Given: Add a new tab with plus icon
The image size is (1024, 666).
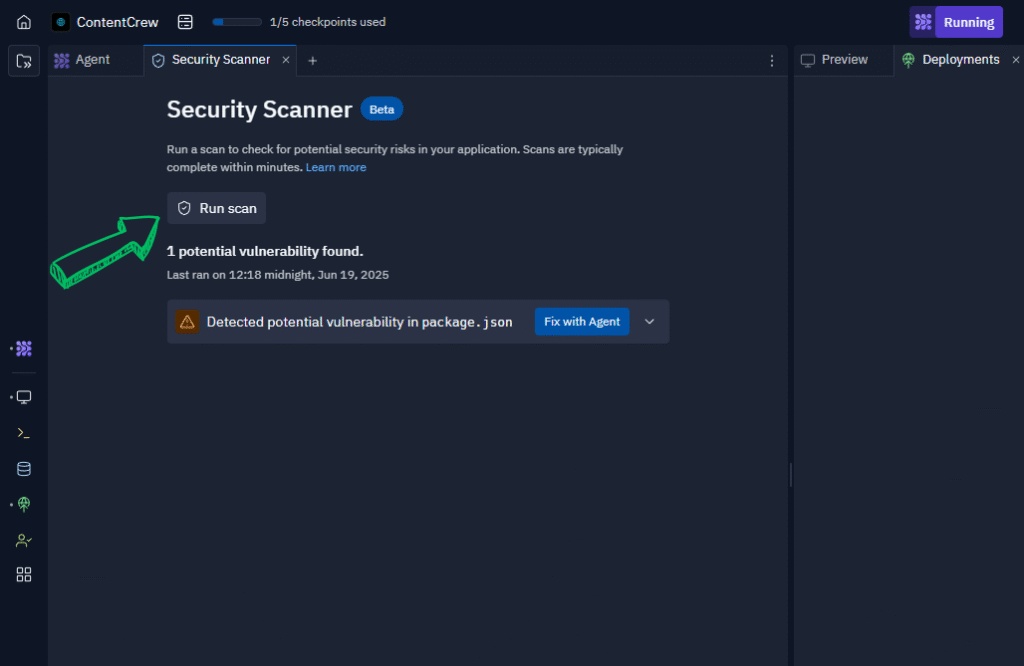Looking at the screenshot, I should click(x=312, y=61).
